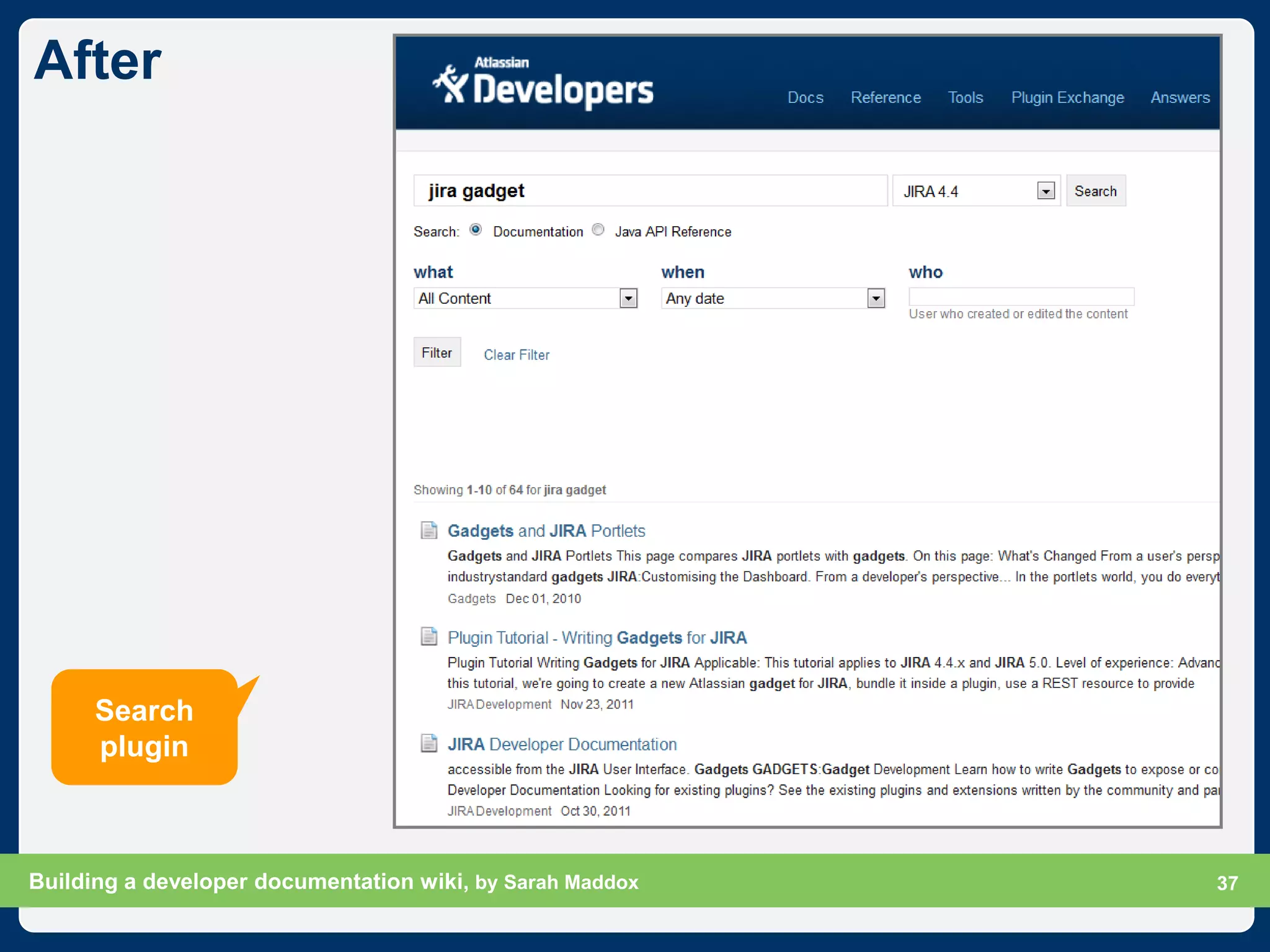This screenshot has height=952, width=1270.
Task: Open the Tools navigation item
Action: 966,98
